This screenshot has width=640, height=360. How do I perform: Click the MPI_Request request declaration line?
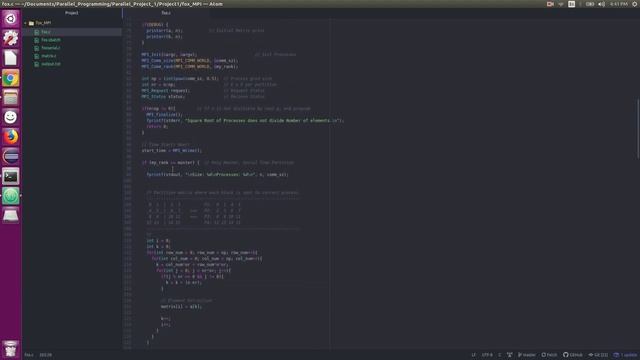[166, 91]
